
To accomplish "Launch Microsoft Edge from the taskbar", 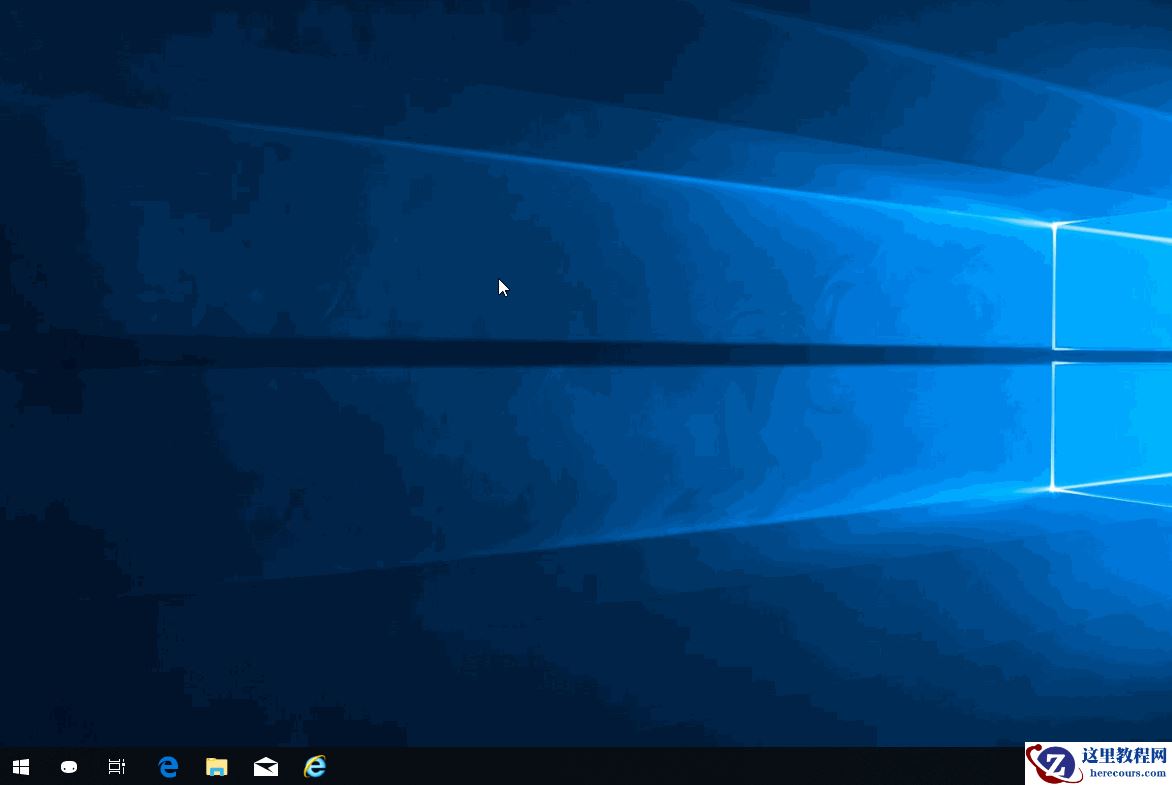I will tap(168, 766).
